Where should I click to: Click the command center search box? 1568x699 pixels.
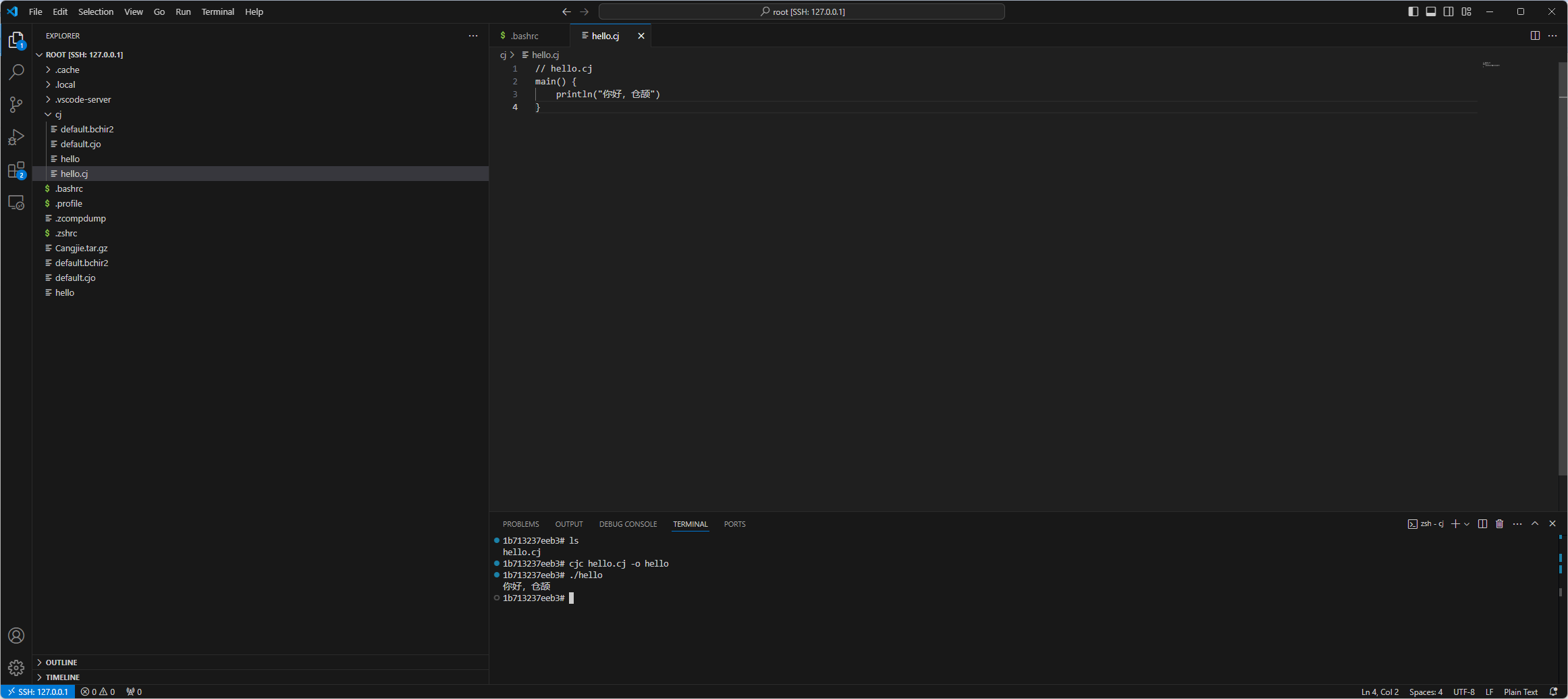(802, 11)
